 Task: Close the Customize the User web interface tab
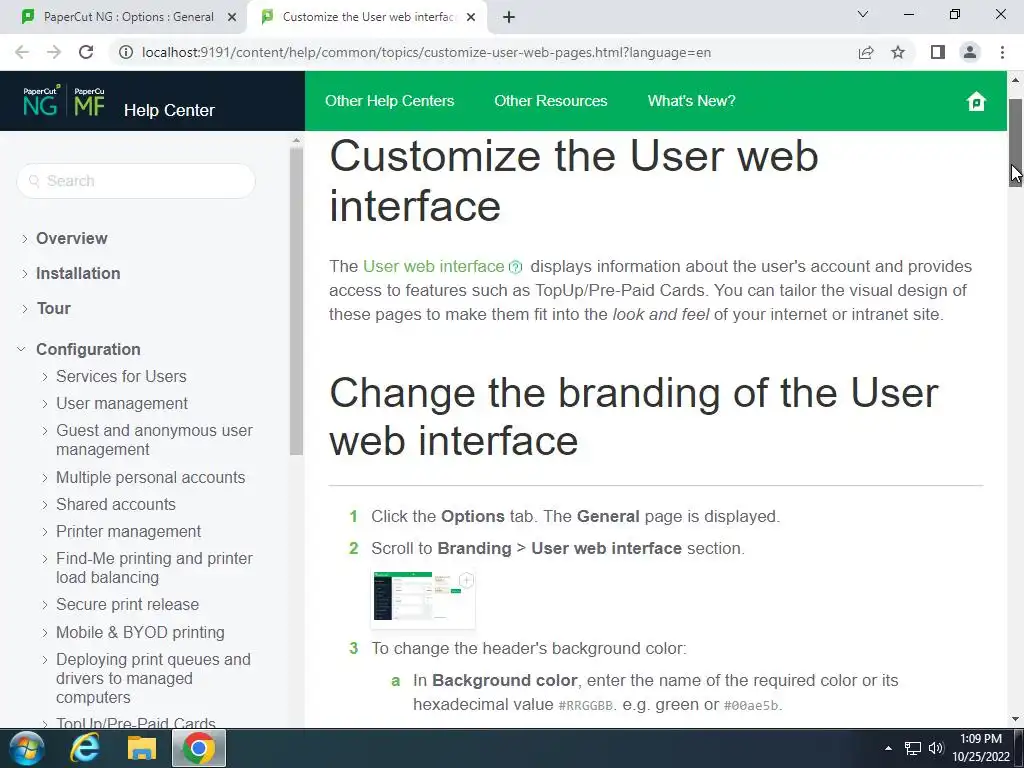click(471, 17)
